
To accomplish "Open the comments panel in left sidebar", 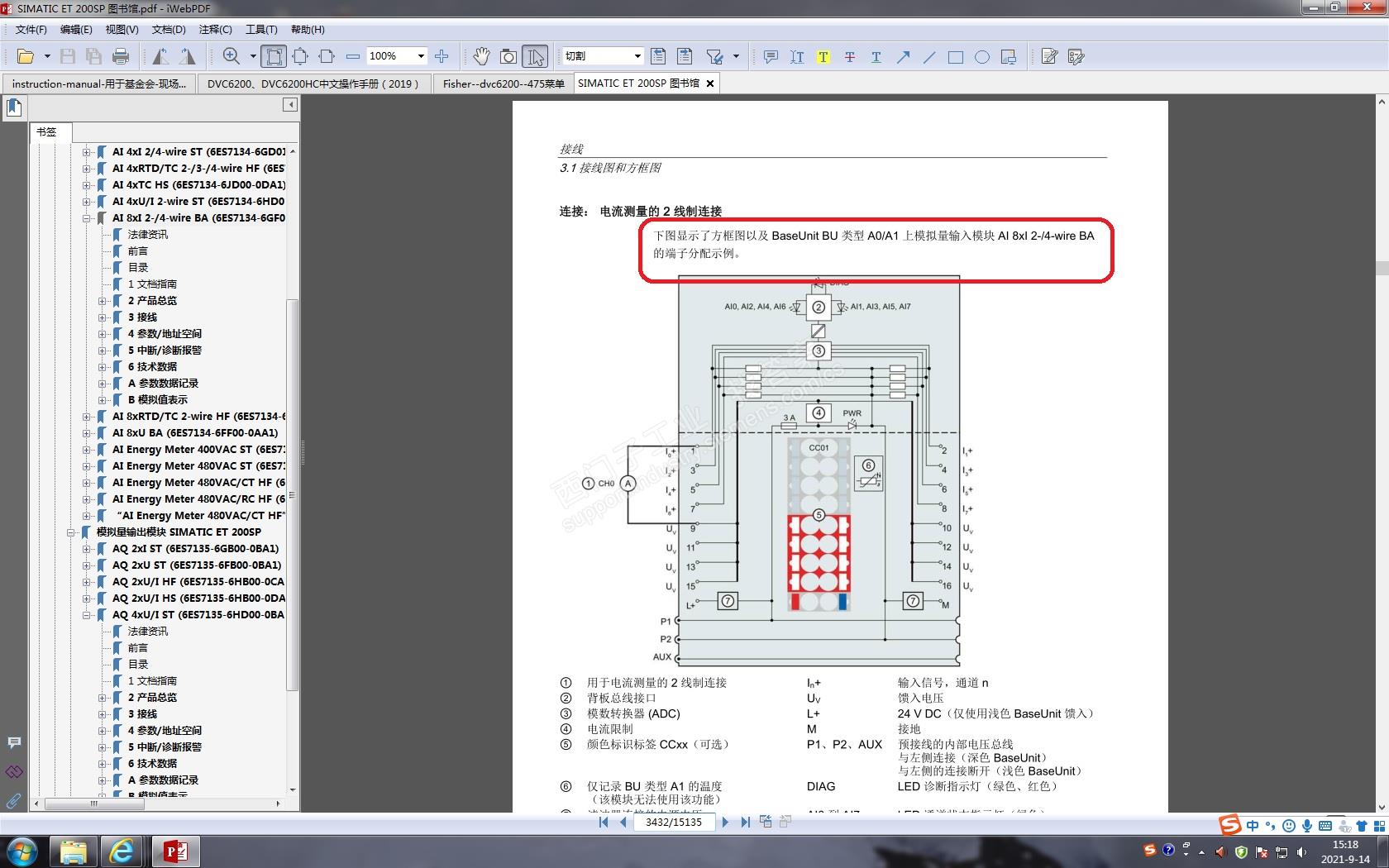I will point(14,742).
